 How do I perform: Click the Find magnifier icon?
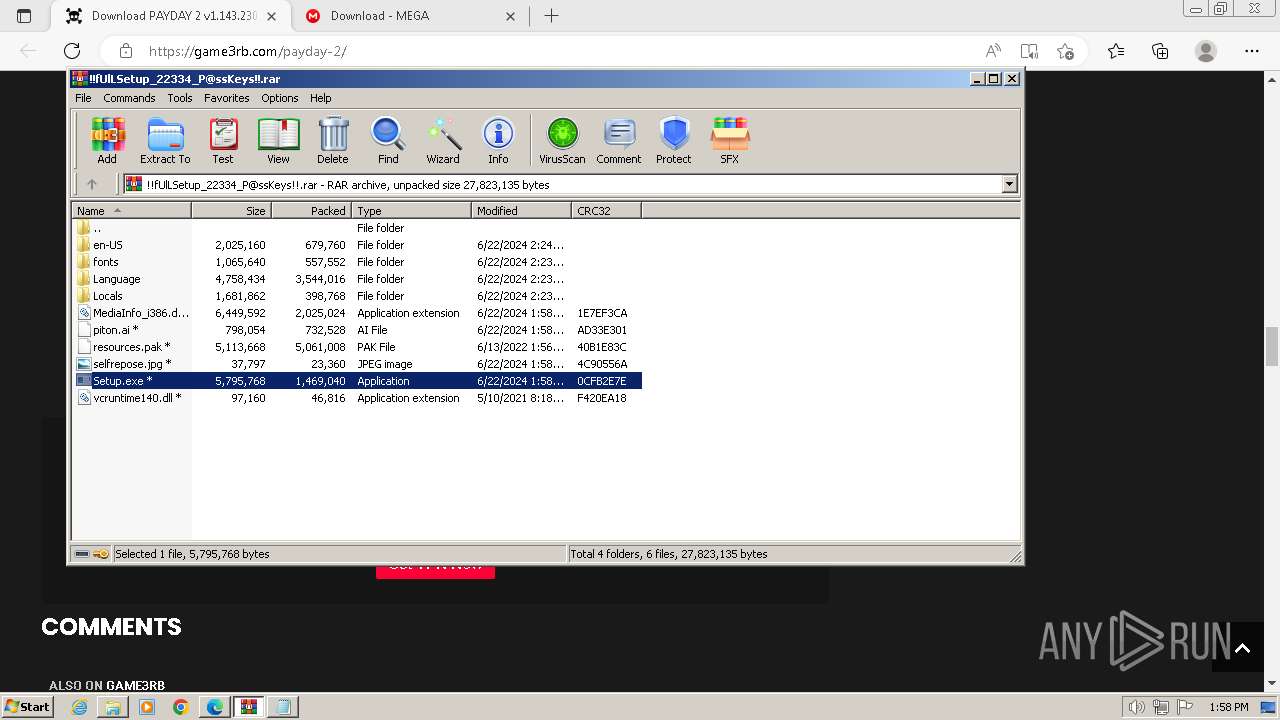coord(388,140)
